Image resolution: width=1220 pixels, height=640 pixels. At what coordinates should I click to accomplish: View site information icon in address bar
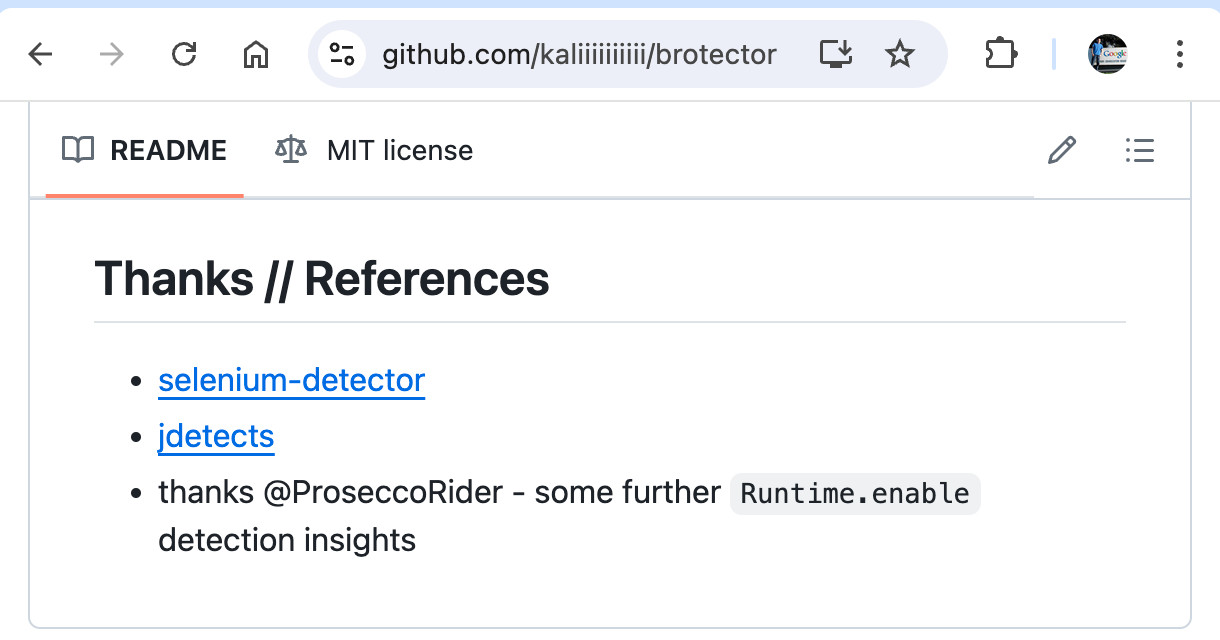coord(342,54)
